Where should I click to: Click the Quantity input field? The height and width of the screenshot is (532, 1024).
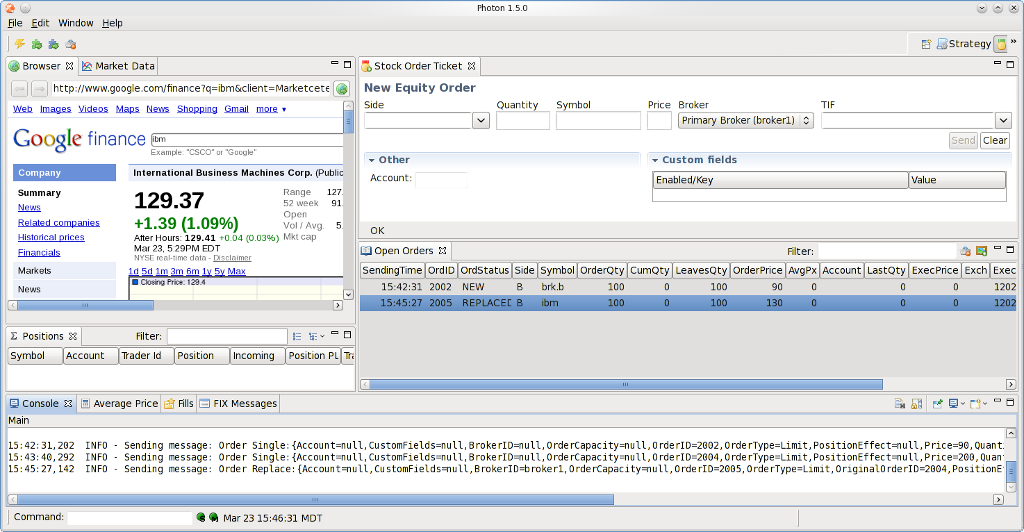coord(522,120)
